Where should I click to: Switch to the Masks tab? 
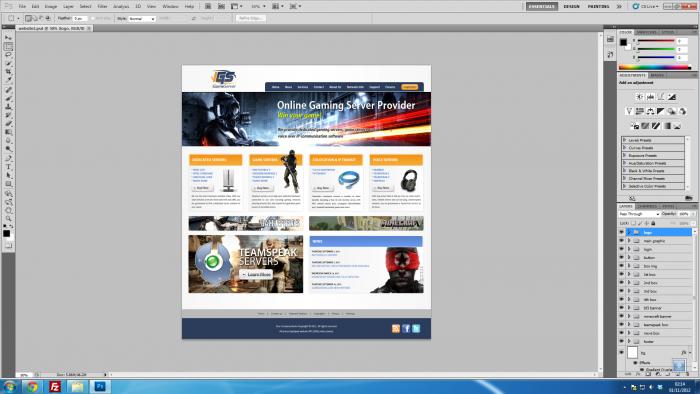click(x=658, y=75)
